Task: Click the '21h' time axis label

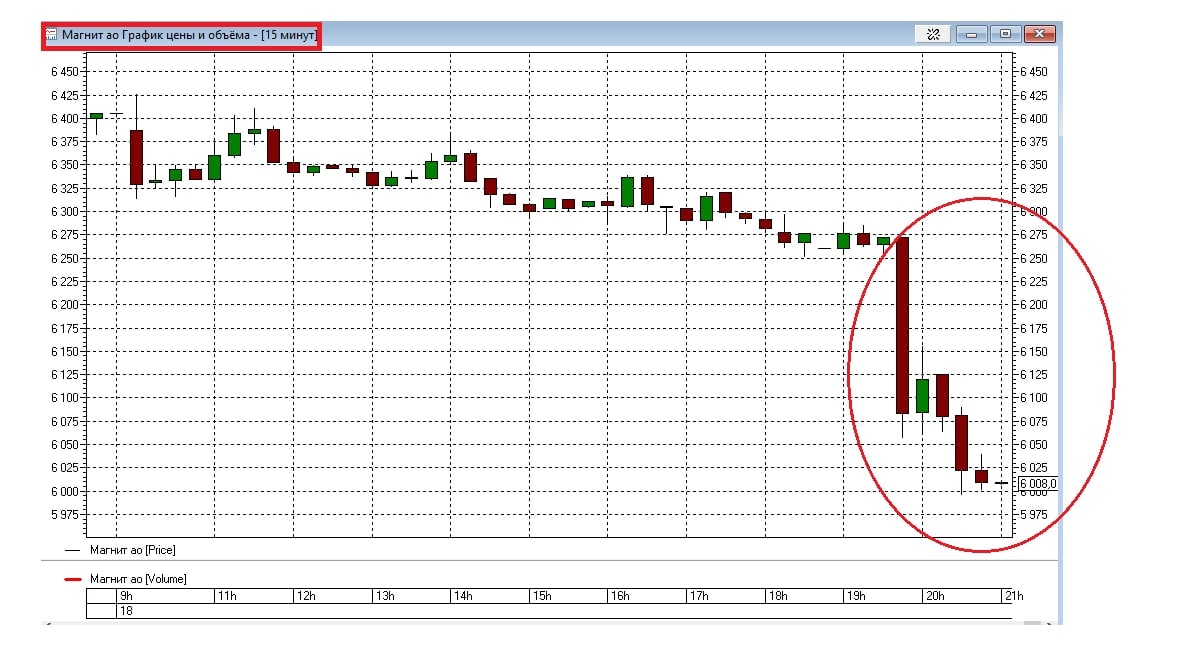Action: 1014,596
